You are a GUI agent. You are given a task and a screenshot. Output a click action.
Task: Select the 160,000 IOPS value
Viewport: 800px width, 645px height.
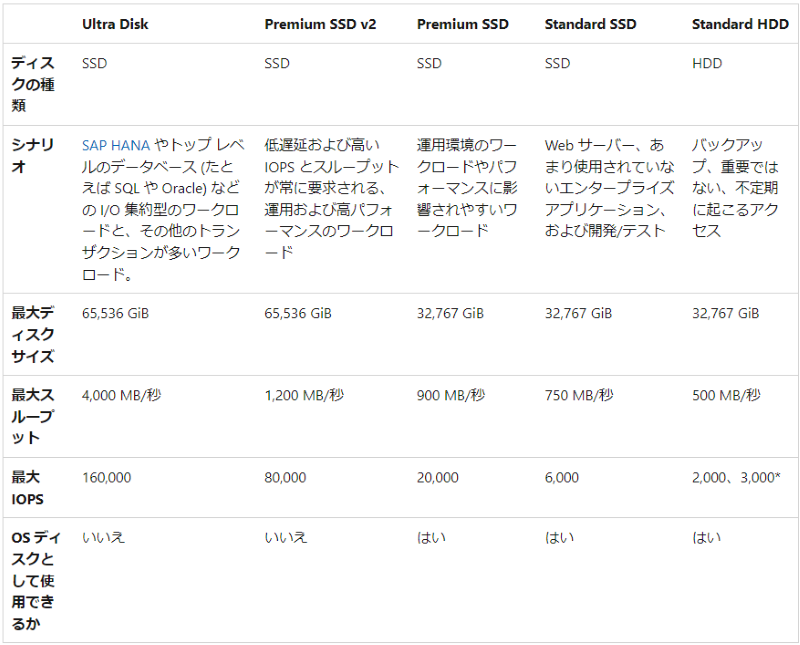pyautogui.click(x=107, y=478)
